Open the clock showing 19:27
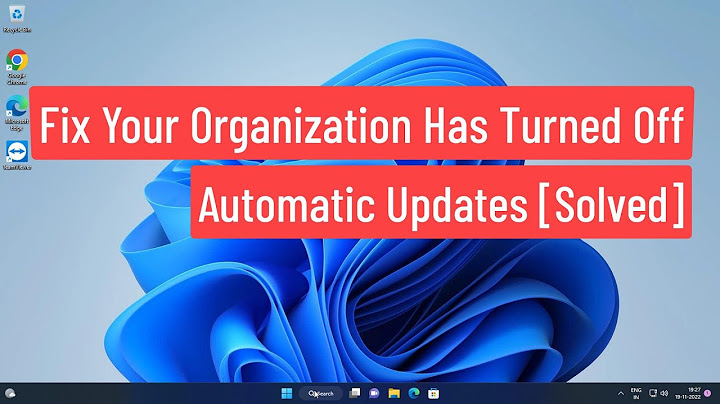Image resolution: width=720 pixels, height=404 pixels. 688,393
